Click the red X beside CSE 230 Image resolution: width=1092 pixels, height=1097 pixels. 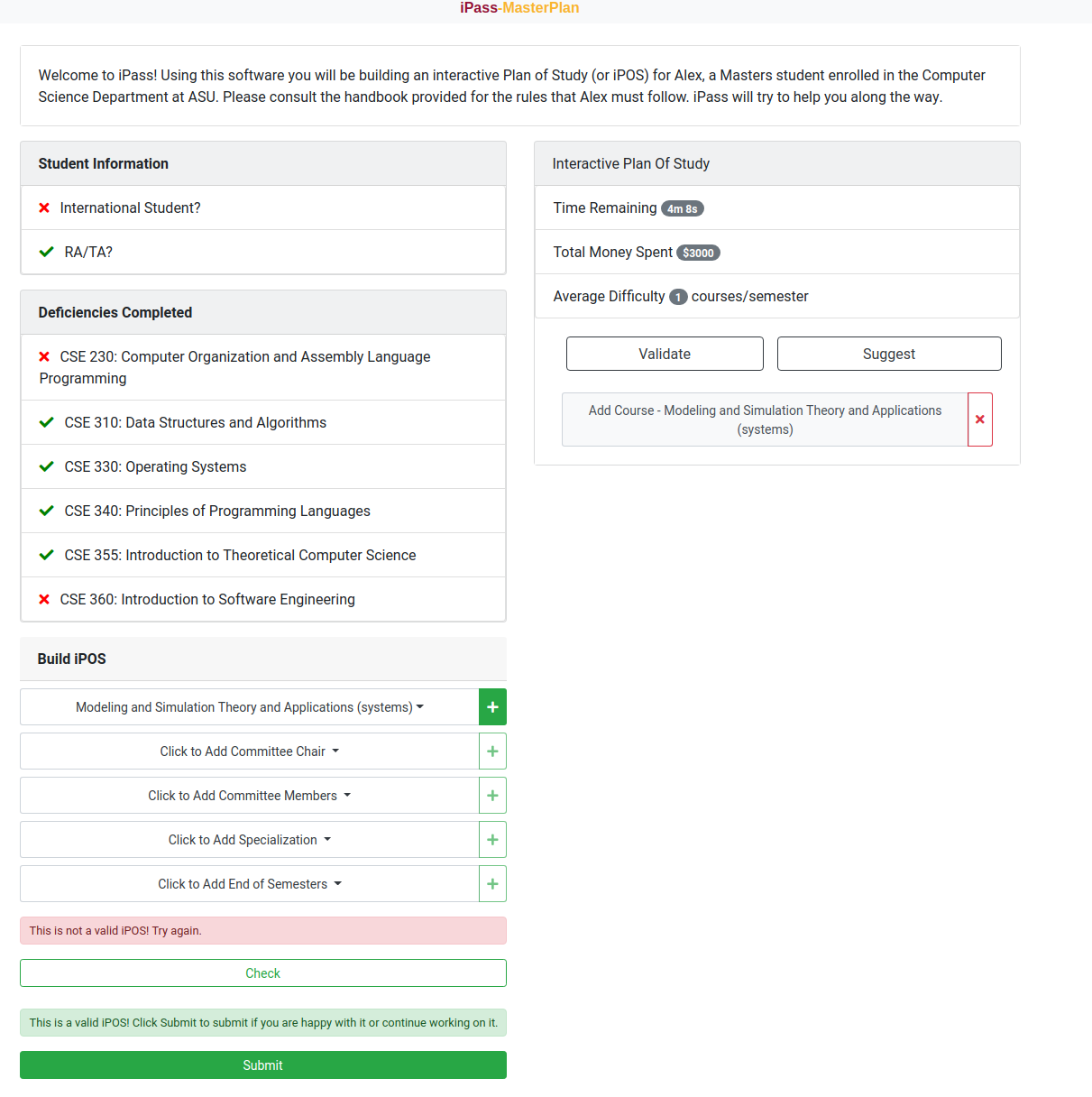(43, 356)
